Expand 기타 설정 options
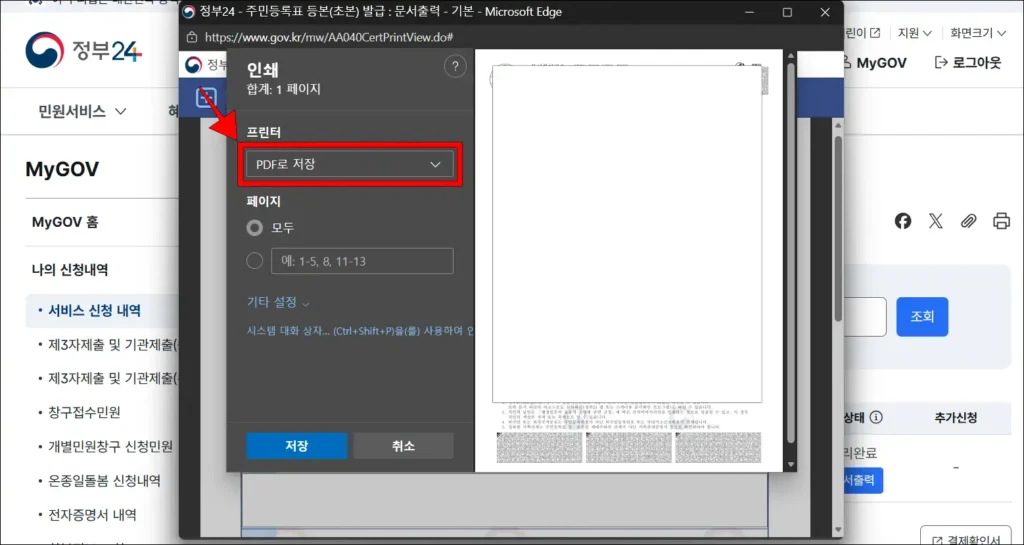Image resolution: width=1024 pixels, height=545 pixels. click(x=278, y=303)
